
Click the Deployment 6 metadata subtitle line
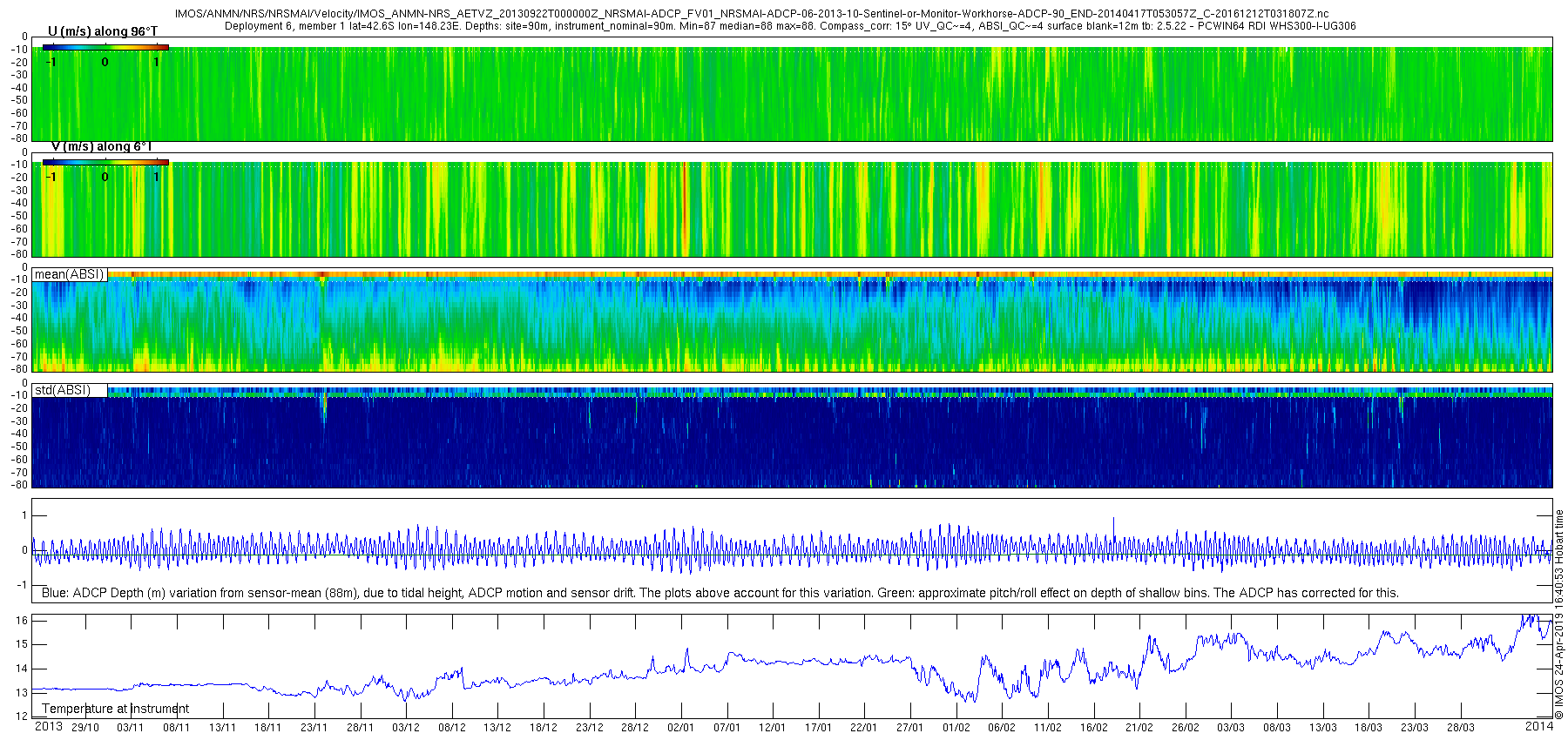click(x=790, y=26)
